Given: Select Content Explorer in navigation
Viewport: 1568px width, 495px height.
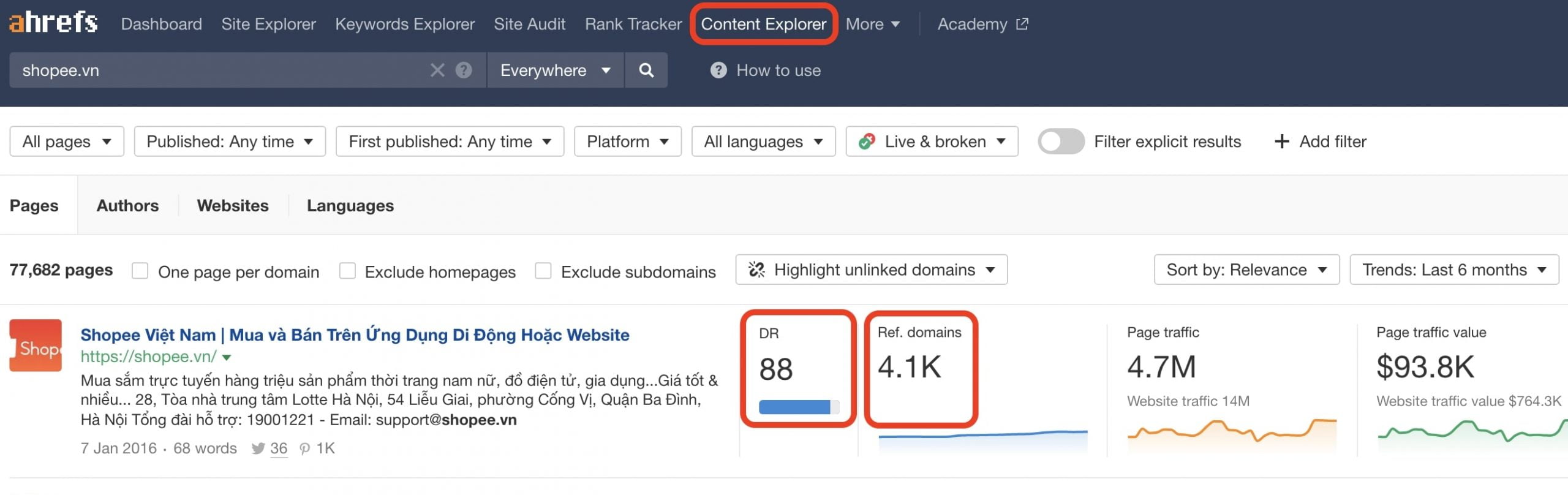Looking at the screenshot, I should pyautogui.click(x=764, y=24).
